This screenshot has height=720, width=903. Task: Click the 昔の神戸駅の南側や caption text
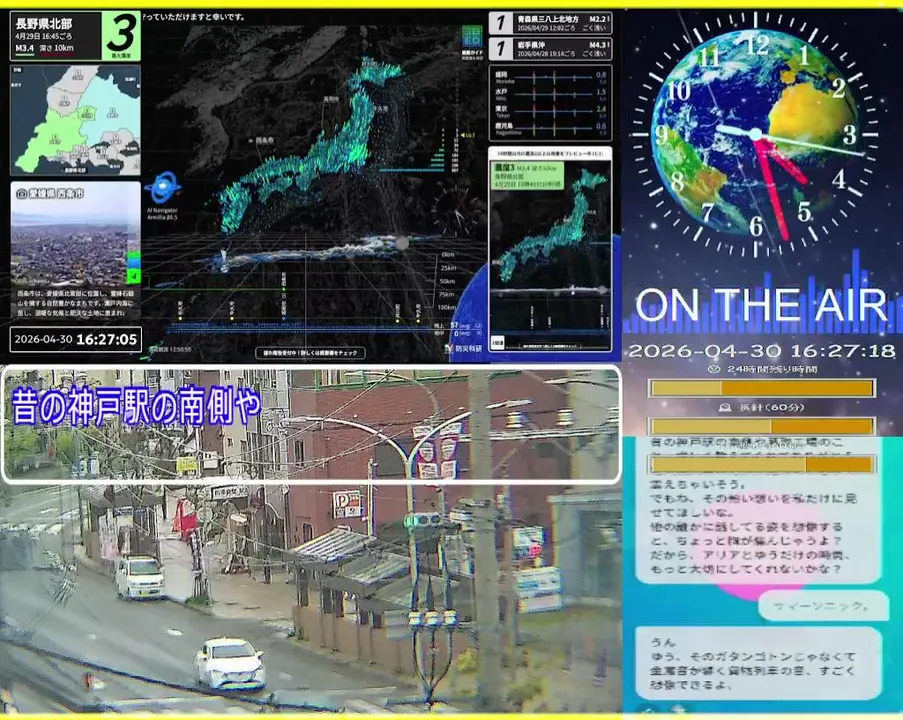pos(136,407)
